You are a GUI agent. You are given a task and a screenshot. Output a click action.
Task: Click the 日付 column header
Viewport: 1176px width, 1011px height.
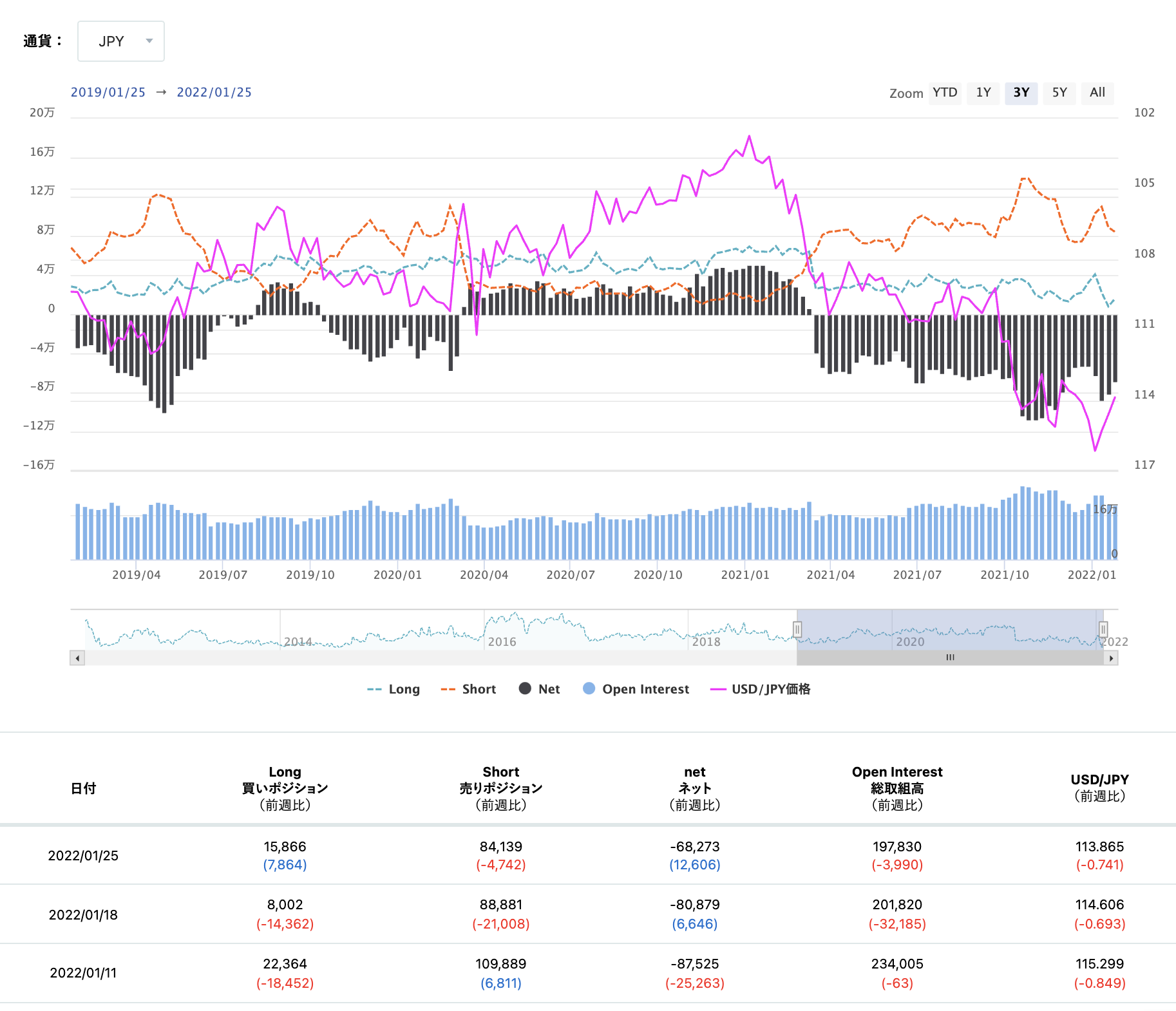83,788
